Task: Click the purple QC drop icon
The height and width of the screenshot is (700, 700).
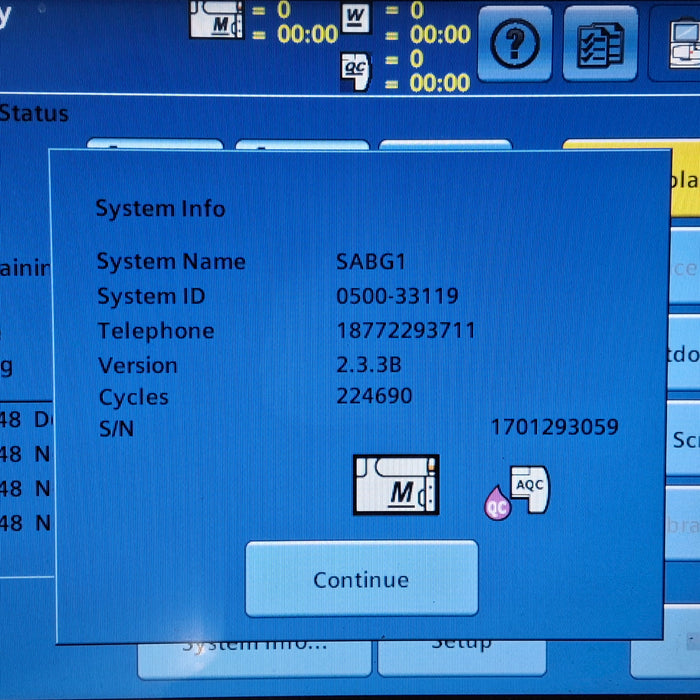Action: point(497,504)
